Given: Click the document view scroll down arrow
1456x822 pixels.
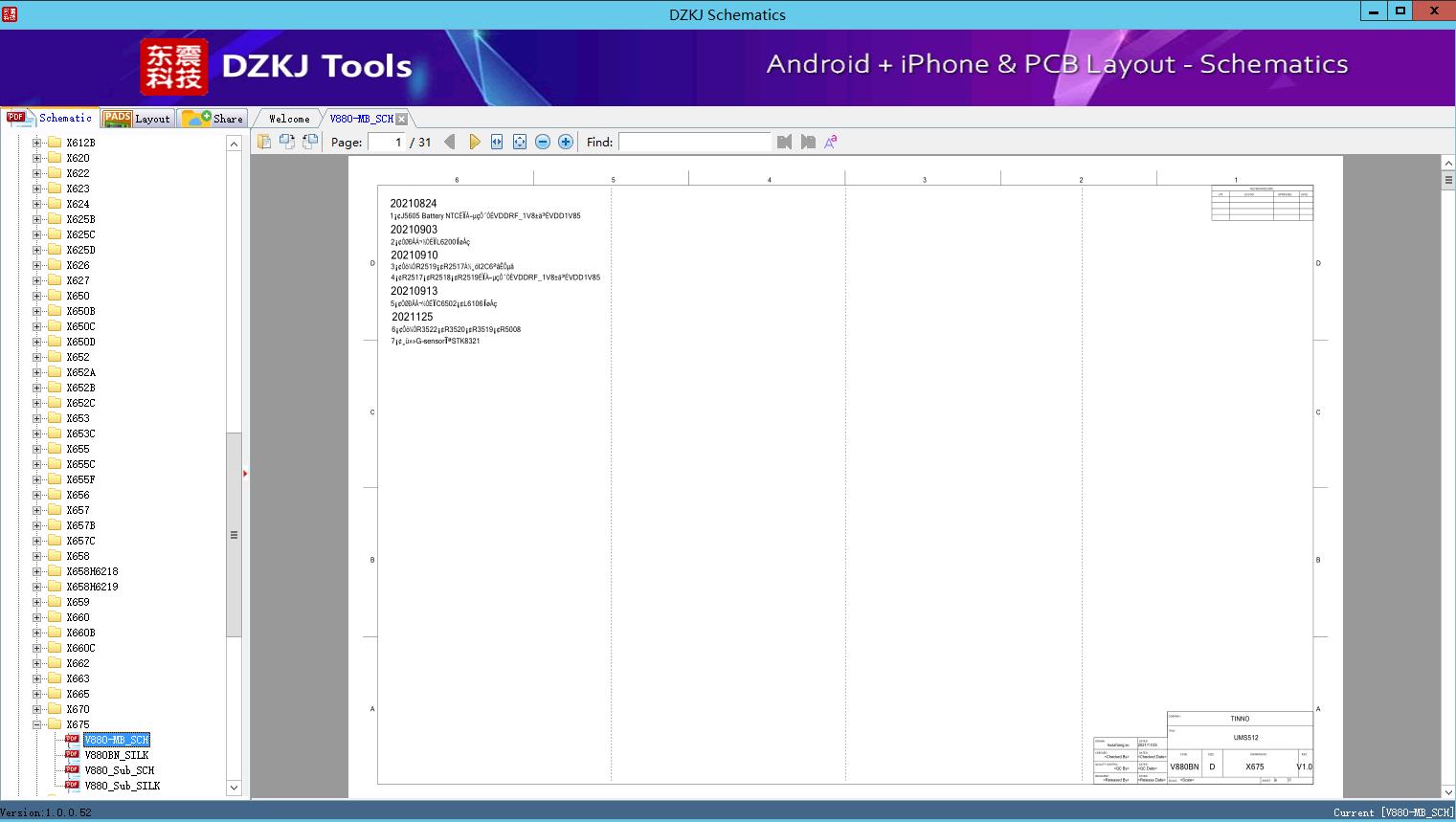Looking at the screenshot, I should 1448,791.
